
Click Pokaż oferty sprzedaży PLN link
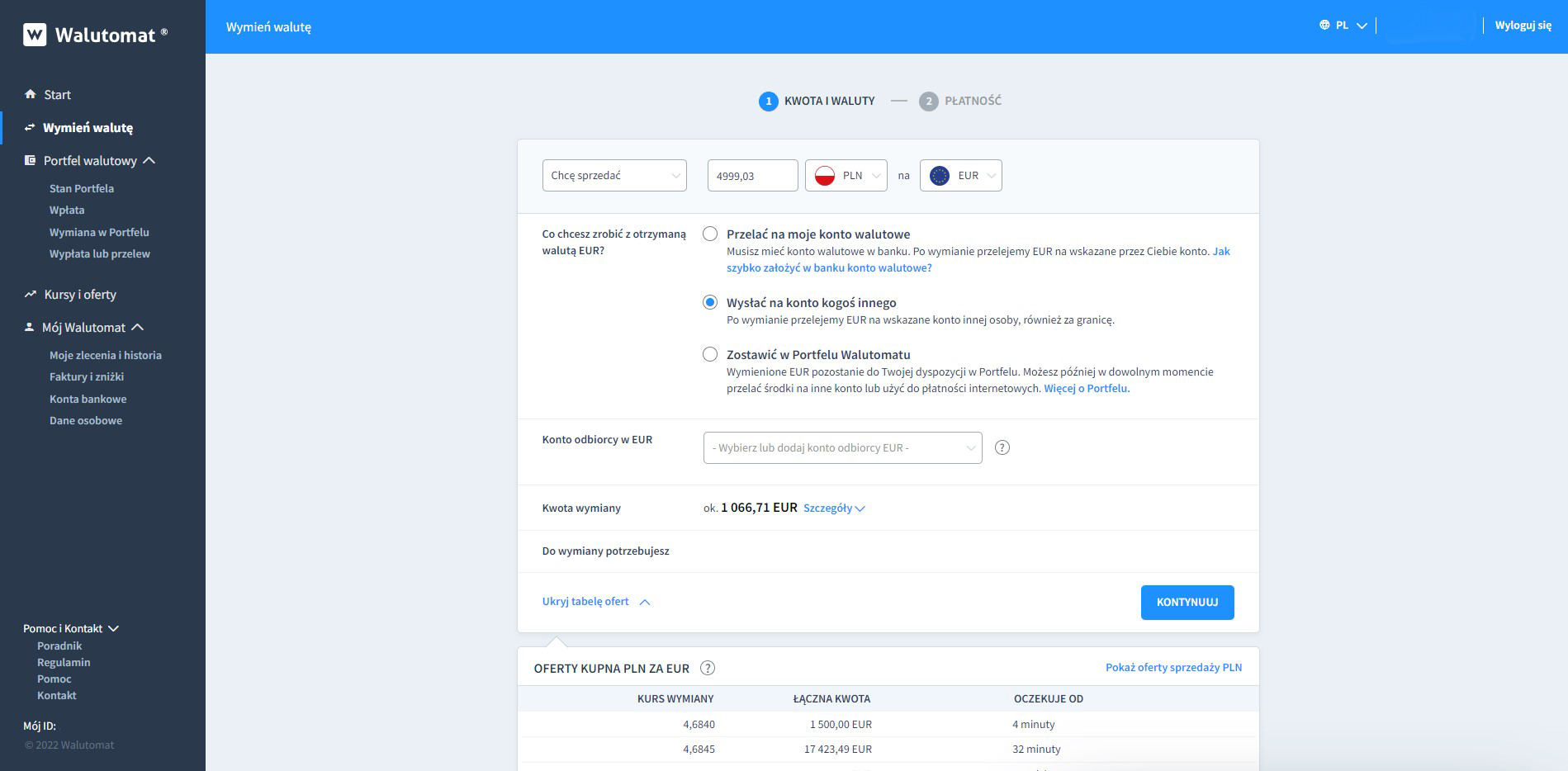point(1173,667)
